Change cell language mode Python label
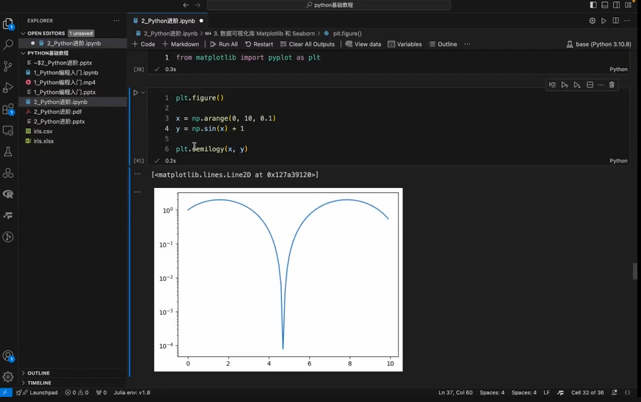641x402 pixels. tap(619, 161)
